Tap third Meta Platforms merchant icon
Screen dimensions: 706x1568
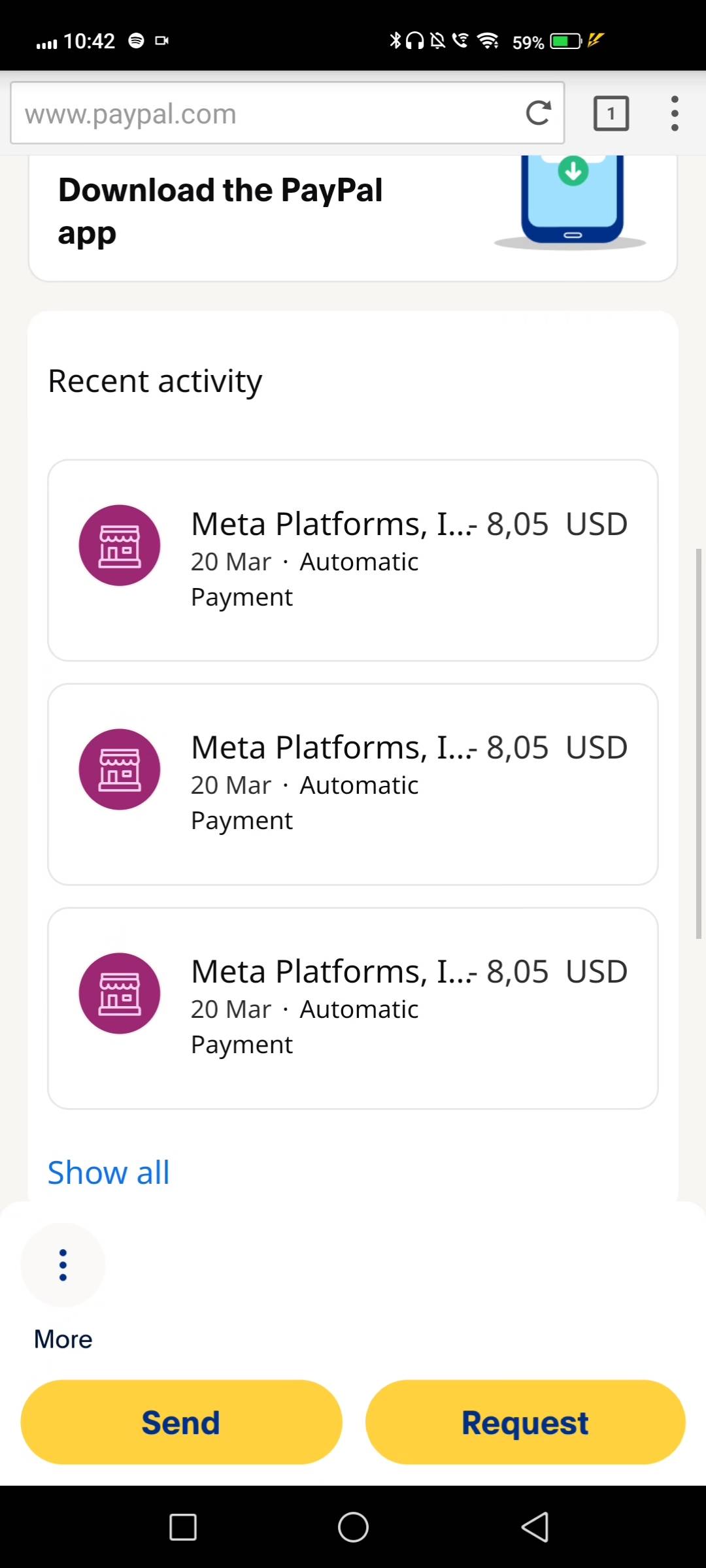(x=120, y=993)
